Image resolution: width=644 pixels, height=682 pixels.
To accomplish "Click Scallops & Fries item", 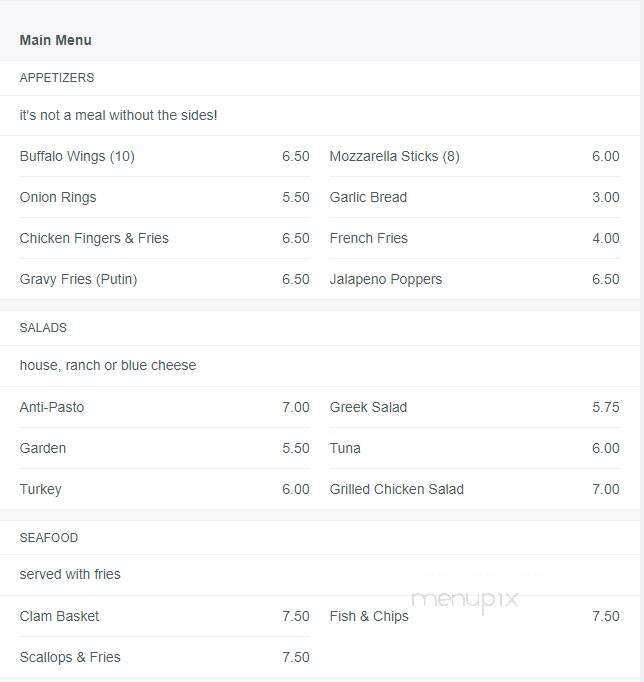I will coord(70,657).
